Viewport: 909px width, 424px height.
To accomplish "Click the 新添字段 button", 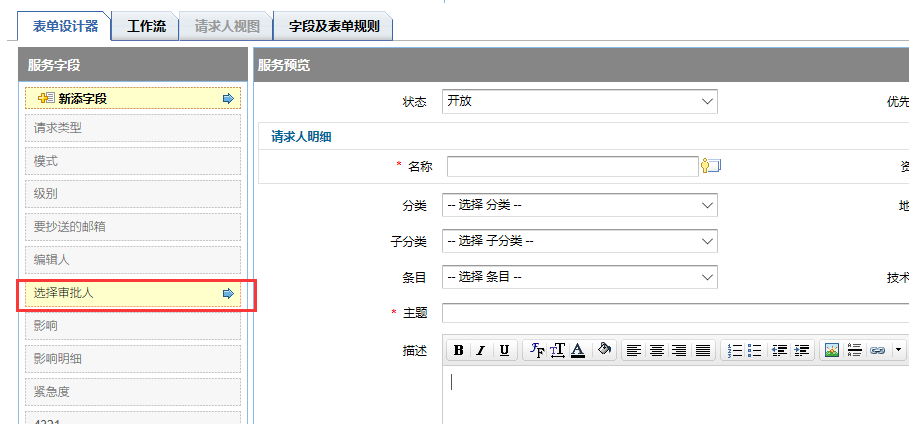I will click(133, 98).
